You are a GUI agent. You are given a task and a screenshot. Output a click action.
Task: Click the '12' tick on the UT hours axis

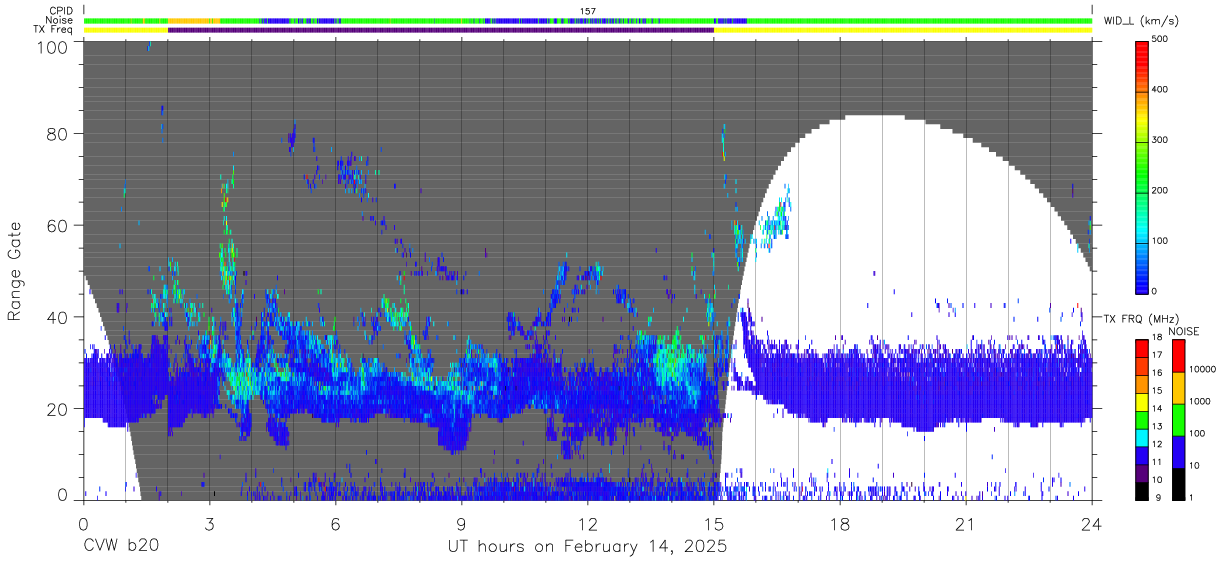[588, 523]
